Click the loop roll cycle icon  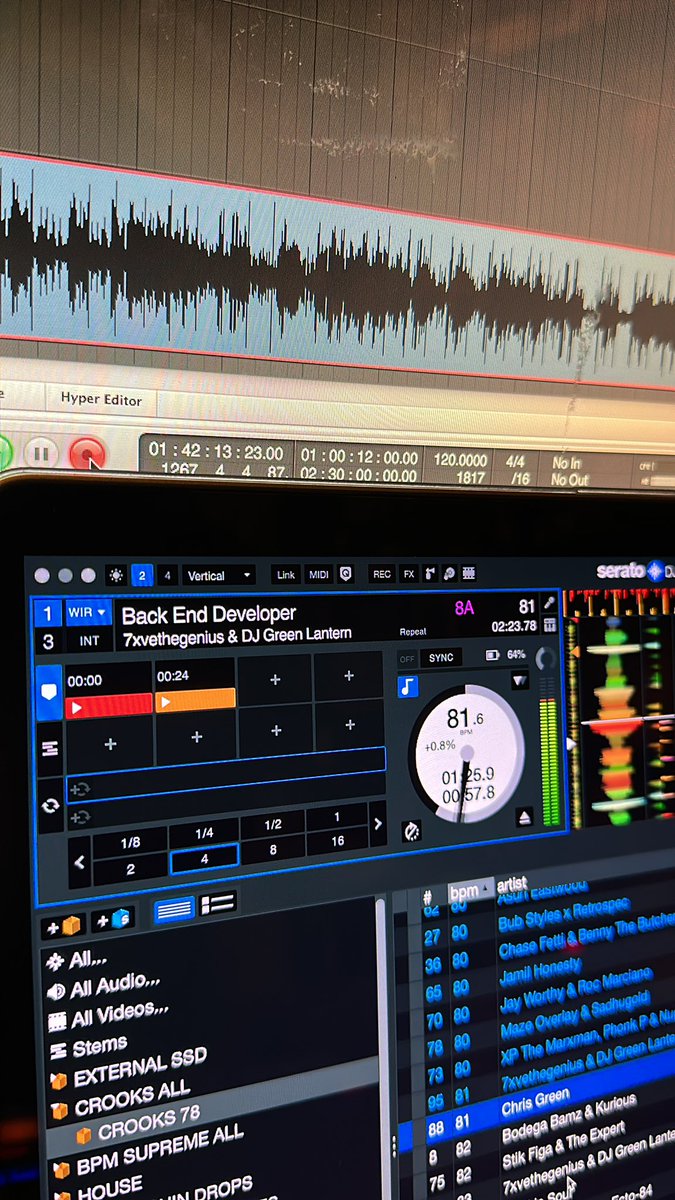(49, 806)
